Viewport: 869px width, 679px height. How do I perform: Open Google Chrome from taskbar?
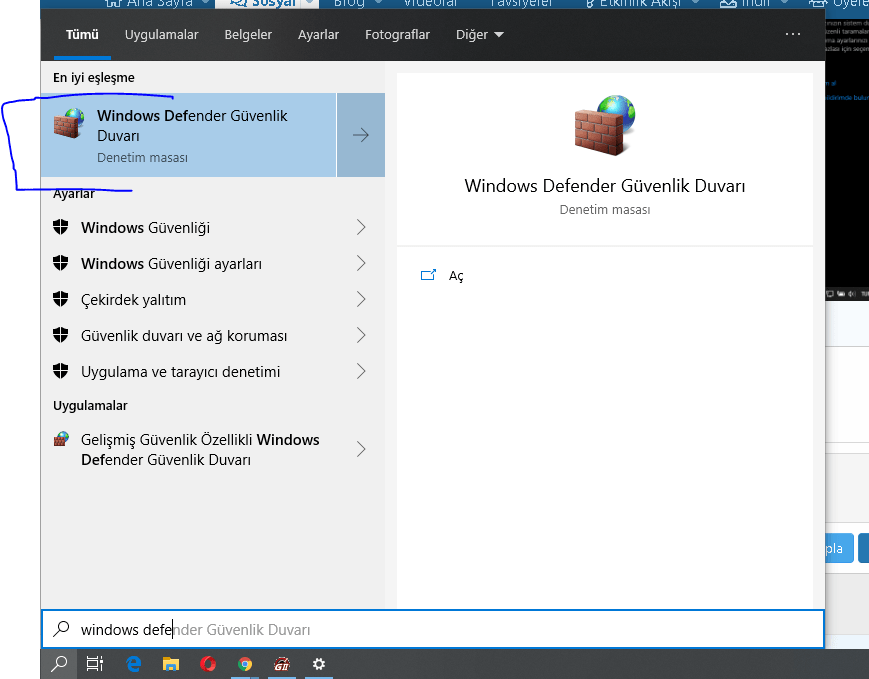244,663
